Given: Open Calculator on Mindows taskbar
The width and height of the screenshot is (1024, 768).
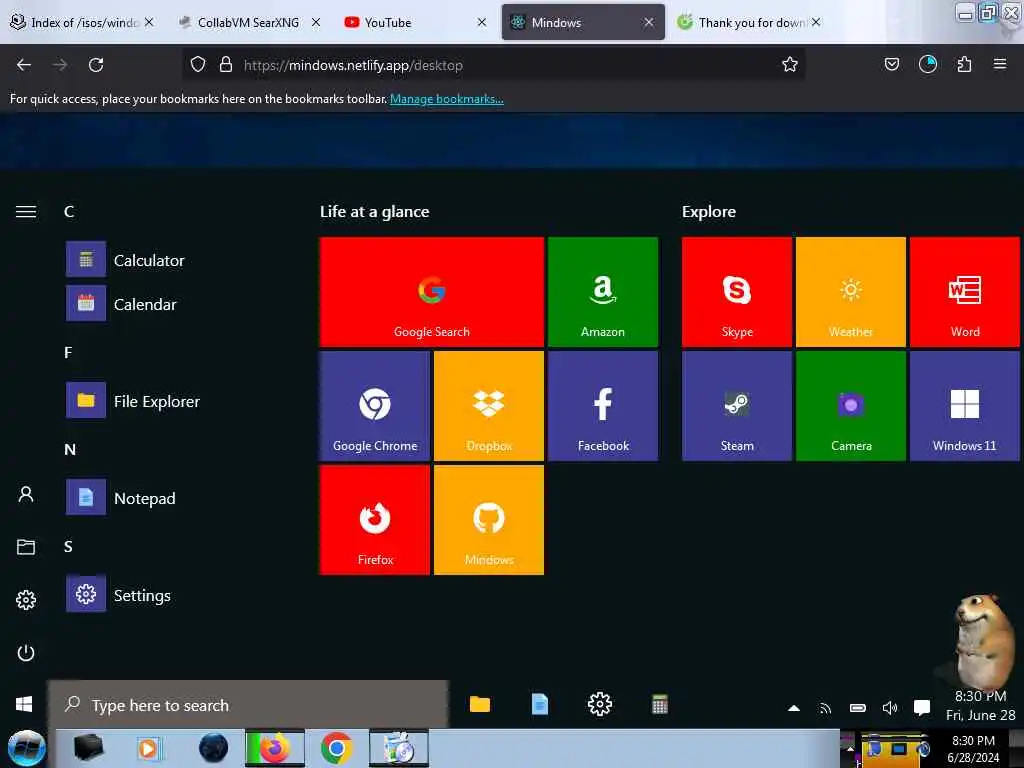Looking at the screenshot, I should coord(660,704).
